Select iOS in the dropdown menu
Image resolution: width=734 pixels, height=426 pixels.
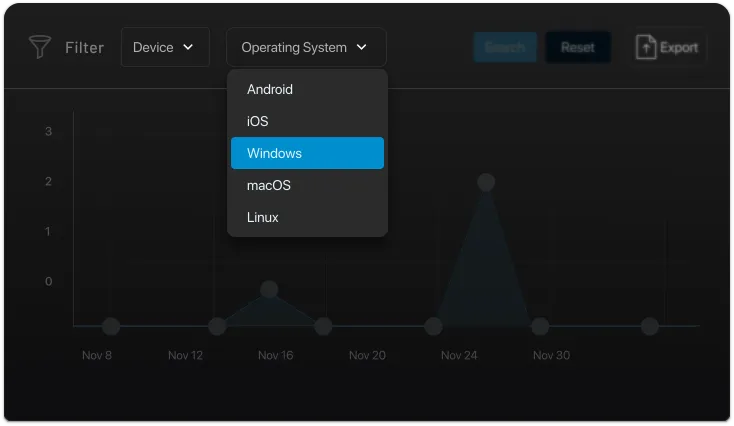pos(258,121)
